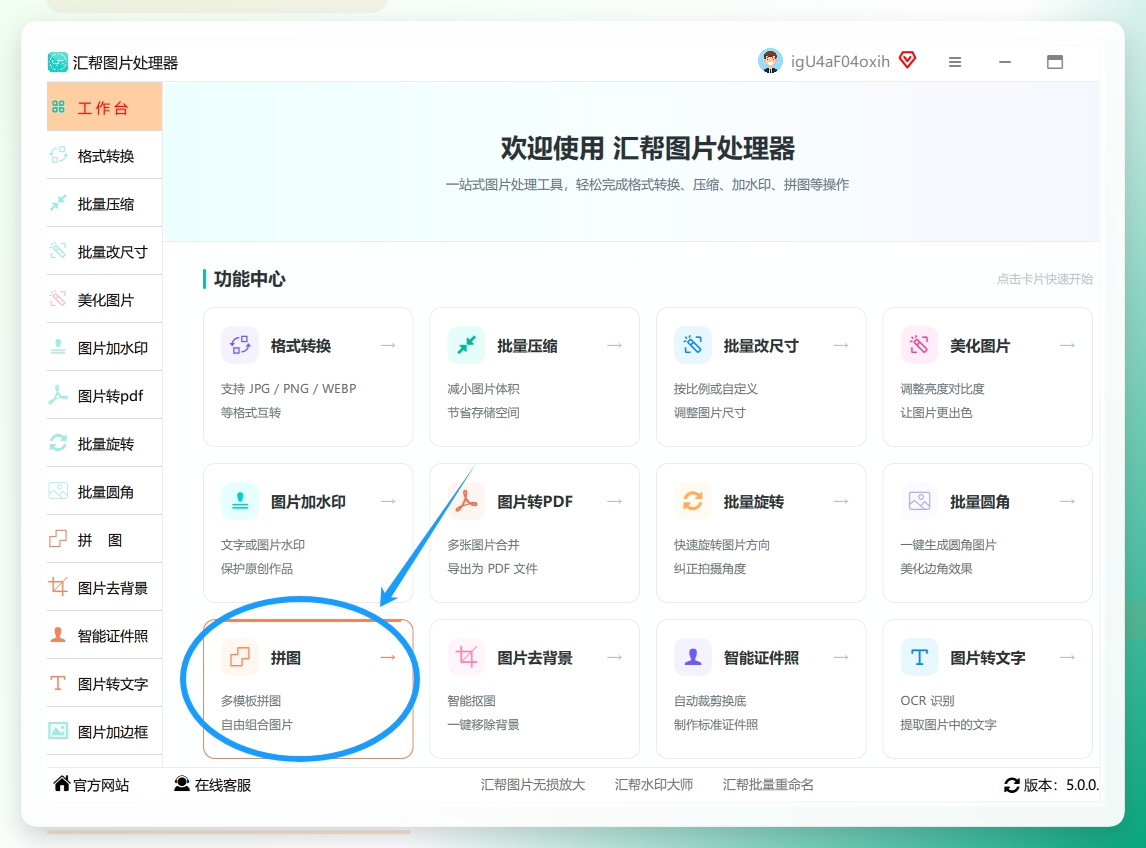Click the username igU4aF04oxih
The image size is (1146, 848).
coord(840,61)
